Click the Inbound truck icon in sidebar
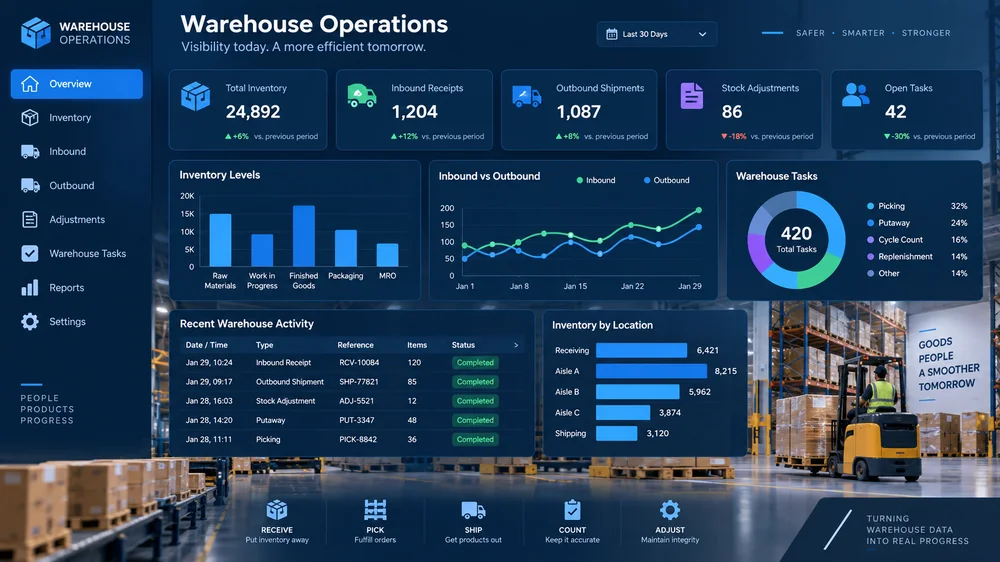 click(30, 151)
